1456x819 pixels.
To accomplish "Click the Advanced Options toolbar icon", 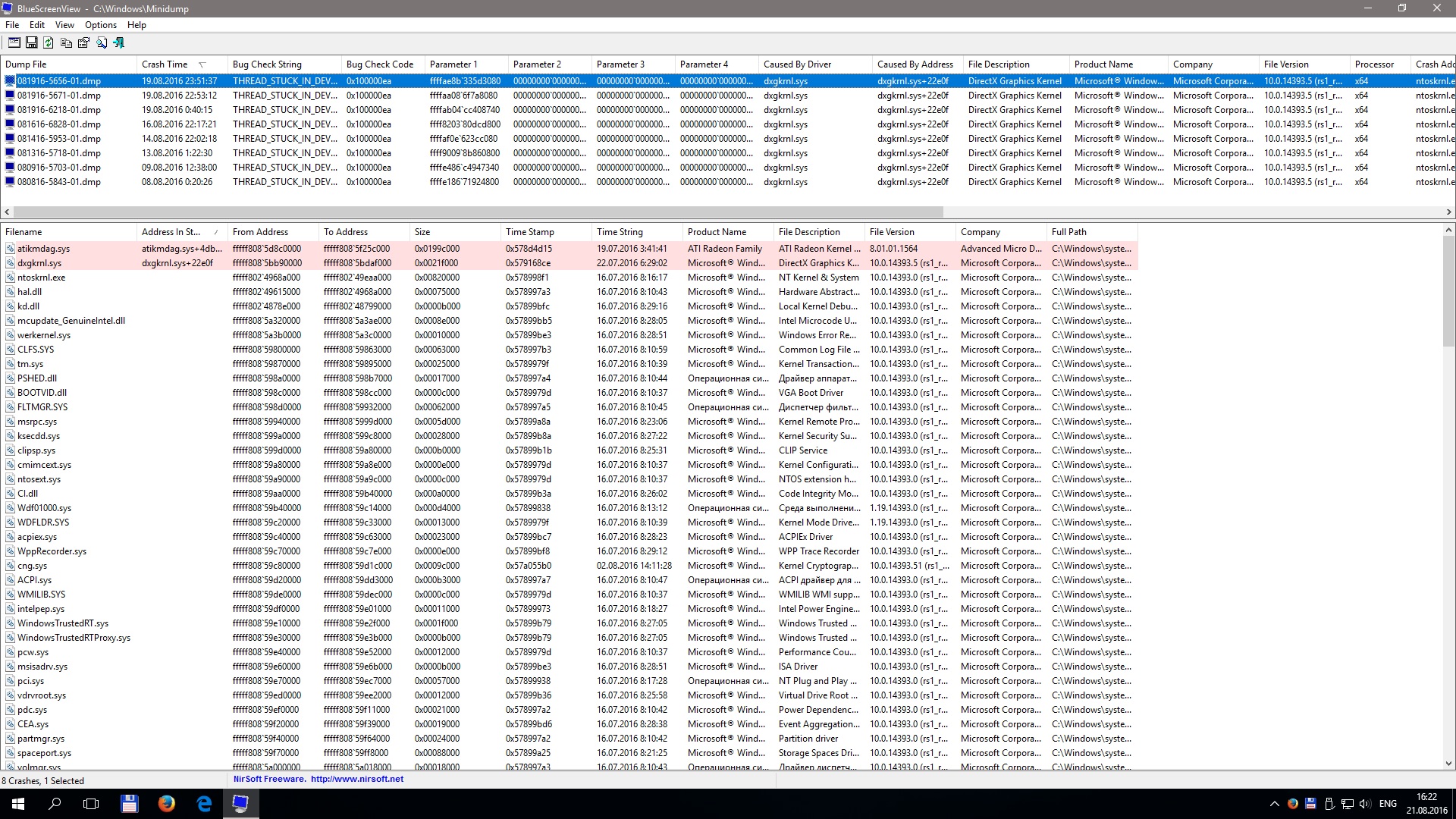I will [14, 43].
